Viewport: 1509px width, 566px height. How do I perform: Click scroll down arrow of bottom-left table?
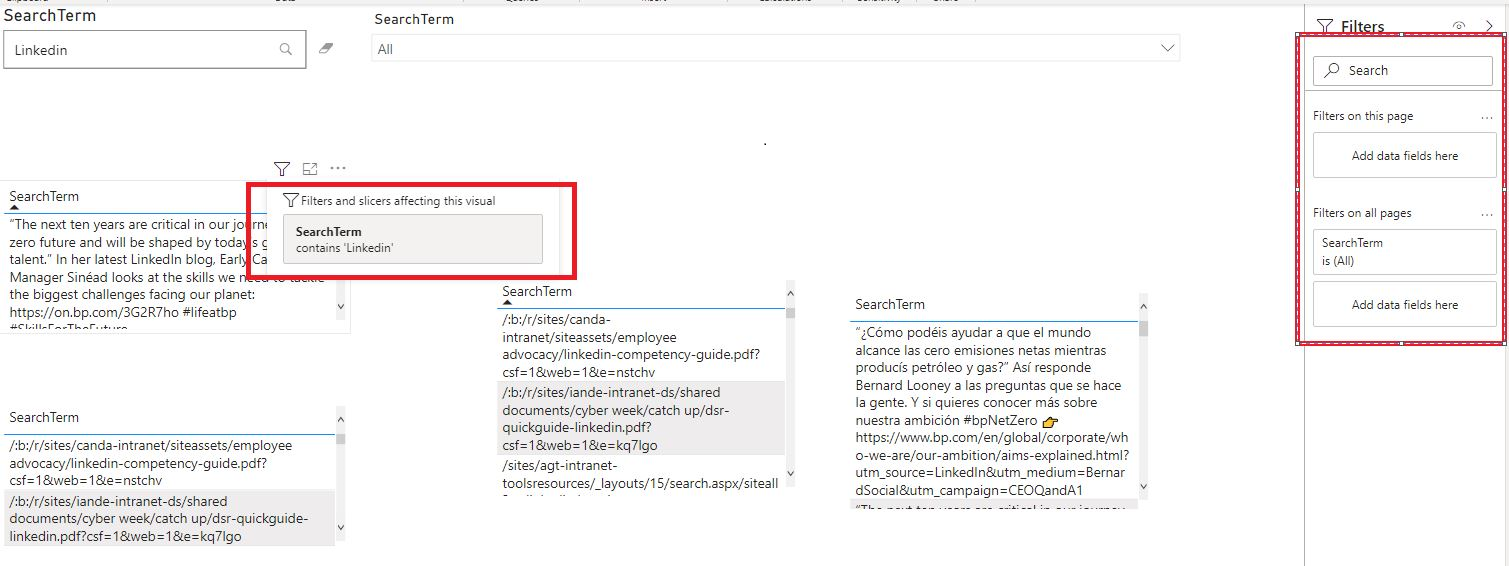pyautogui.click(x=340, y=527)
